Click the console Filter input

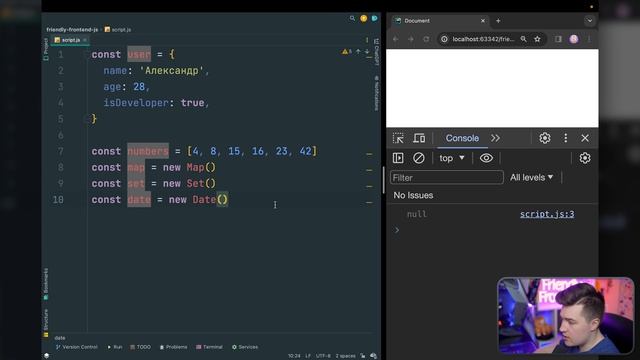(447, 178)
